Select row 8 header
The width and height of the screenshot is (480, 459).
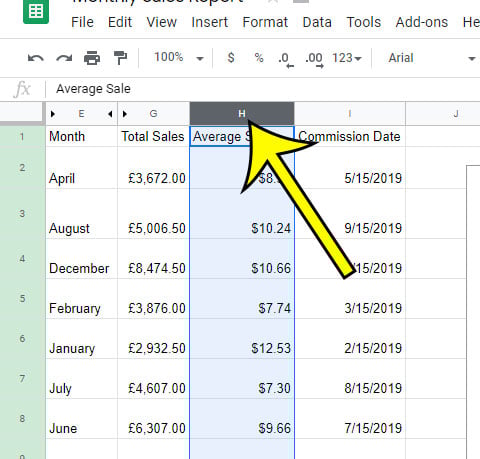(22, 419)
